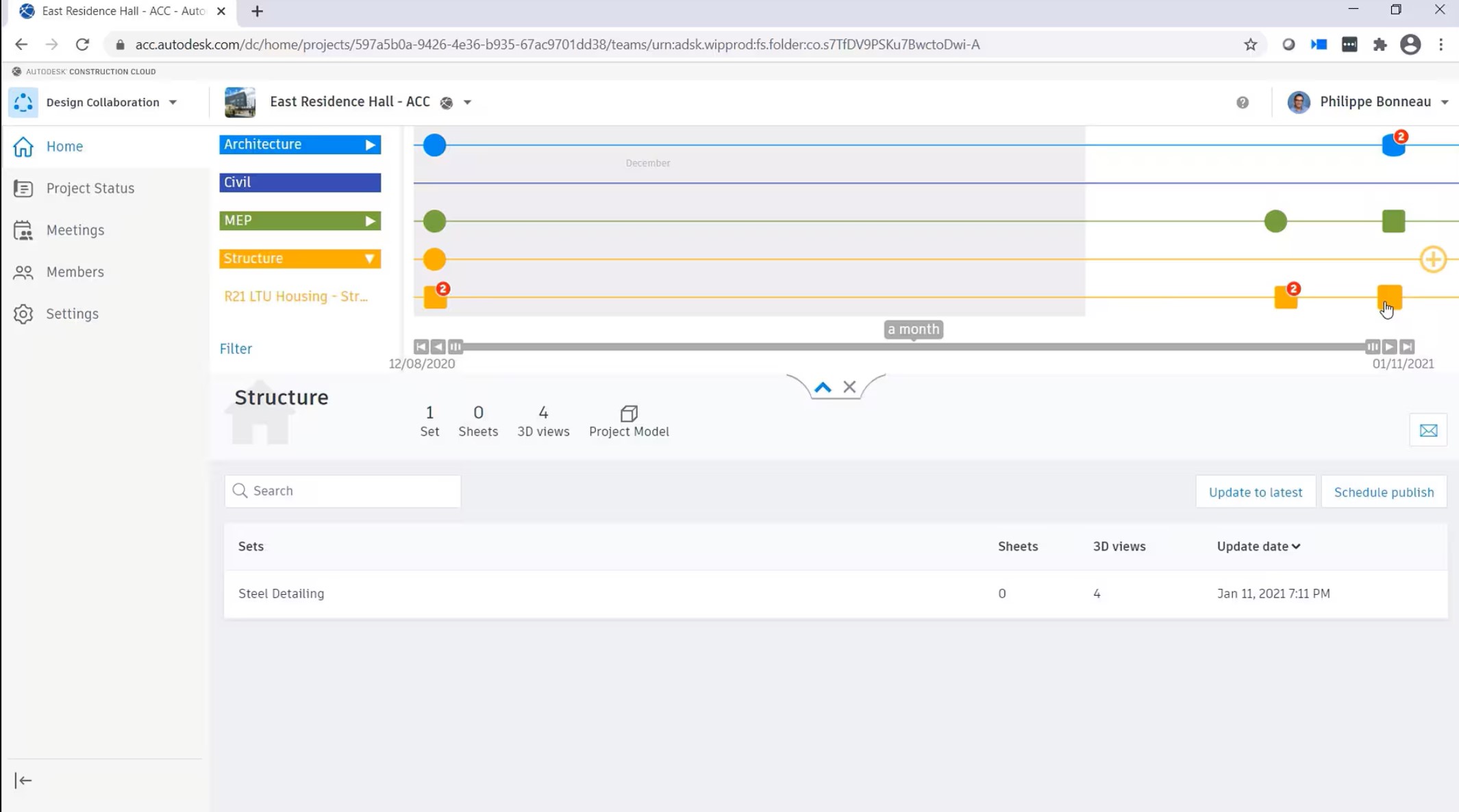Sort sets by the Update date column

(1258, 546)
